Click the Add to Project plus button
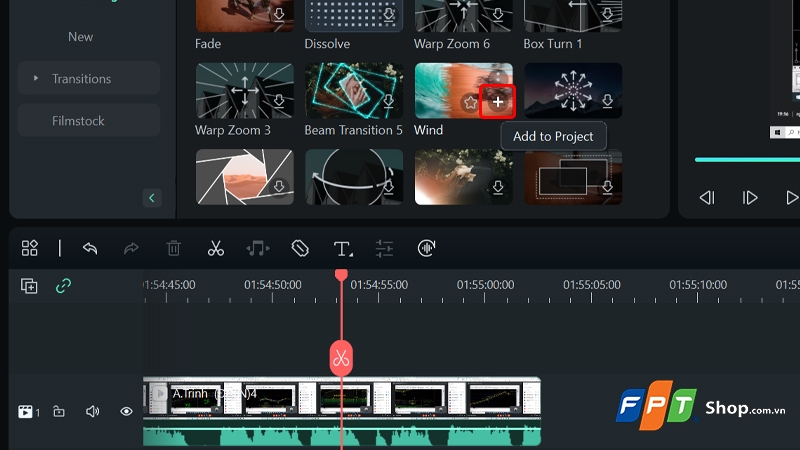Screen dimensions: 800x450 click(497, 102)
